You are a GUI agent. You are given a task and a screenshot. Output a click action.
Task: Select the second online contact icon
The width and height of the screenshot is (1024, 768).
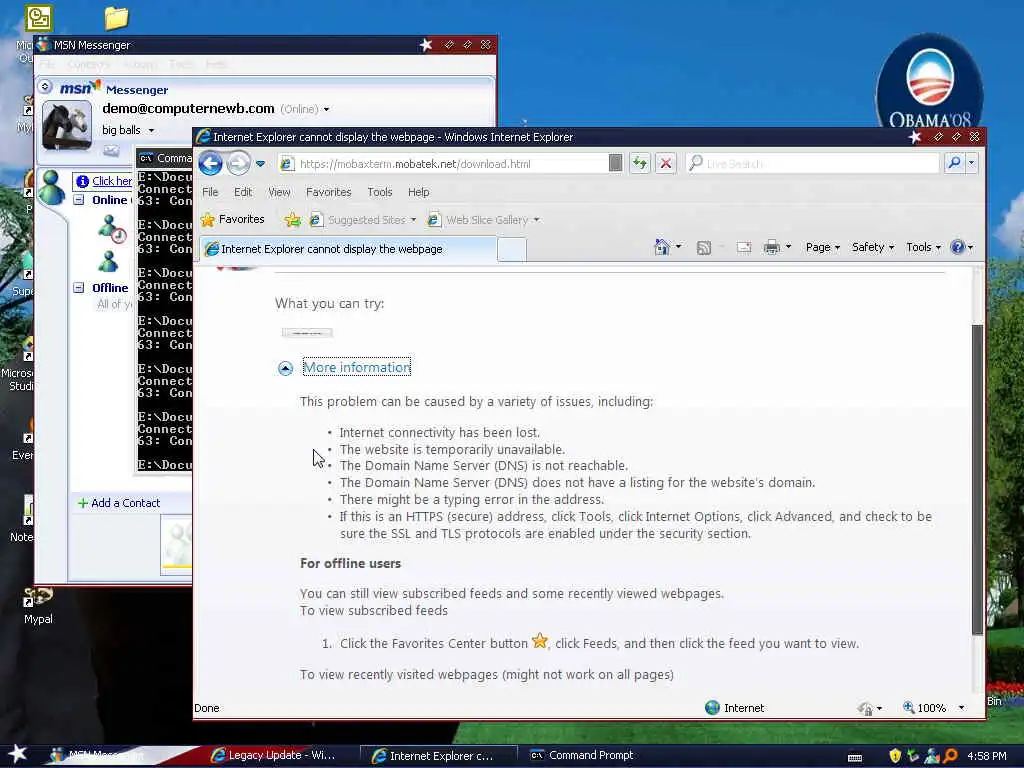[108, 261]
